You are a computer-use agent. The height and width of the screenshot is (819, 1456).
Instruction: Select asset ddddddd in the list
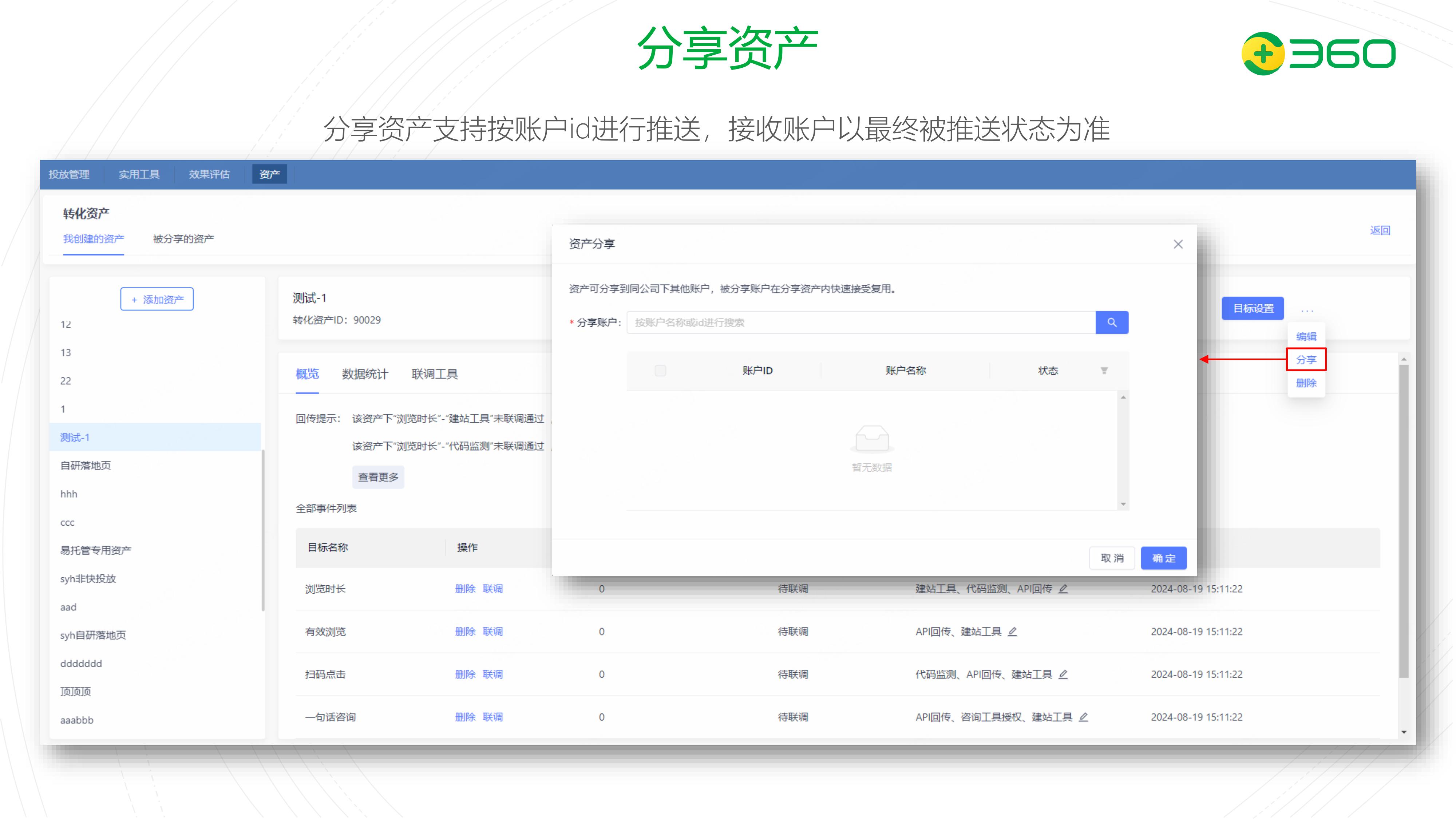[155, 664]
